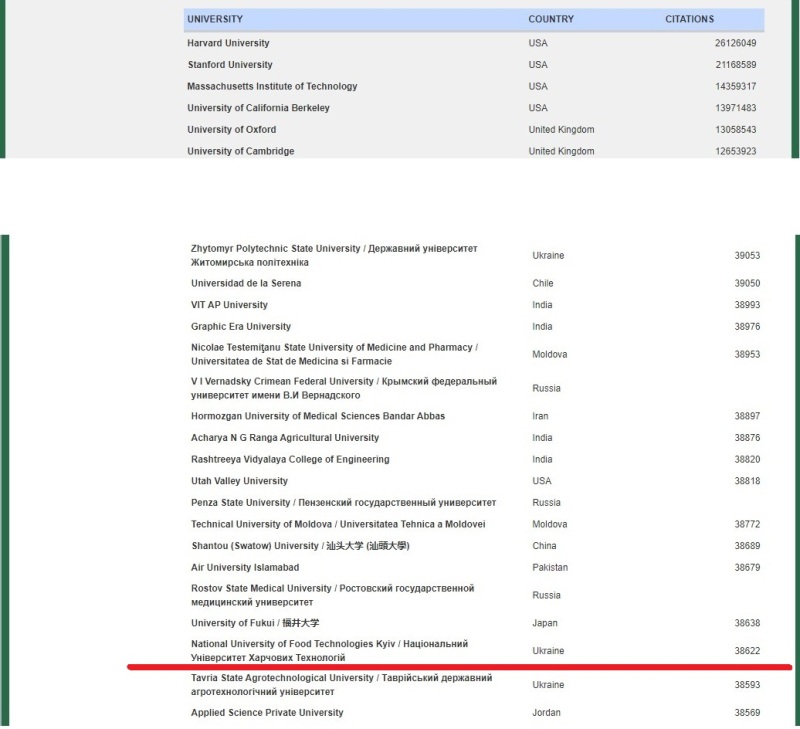Click Berkeley citation count 13971483
This screenshot has width=800, height=729.
pyautogui.click(x=735, y=108)
